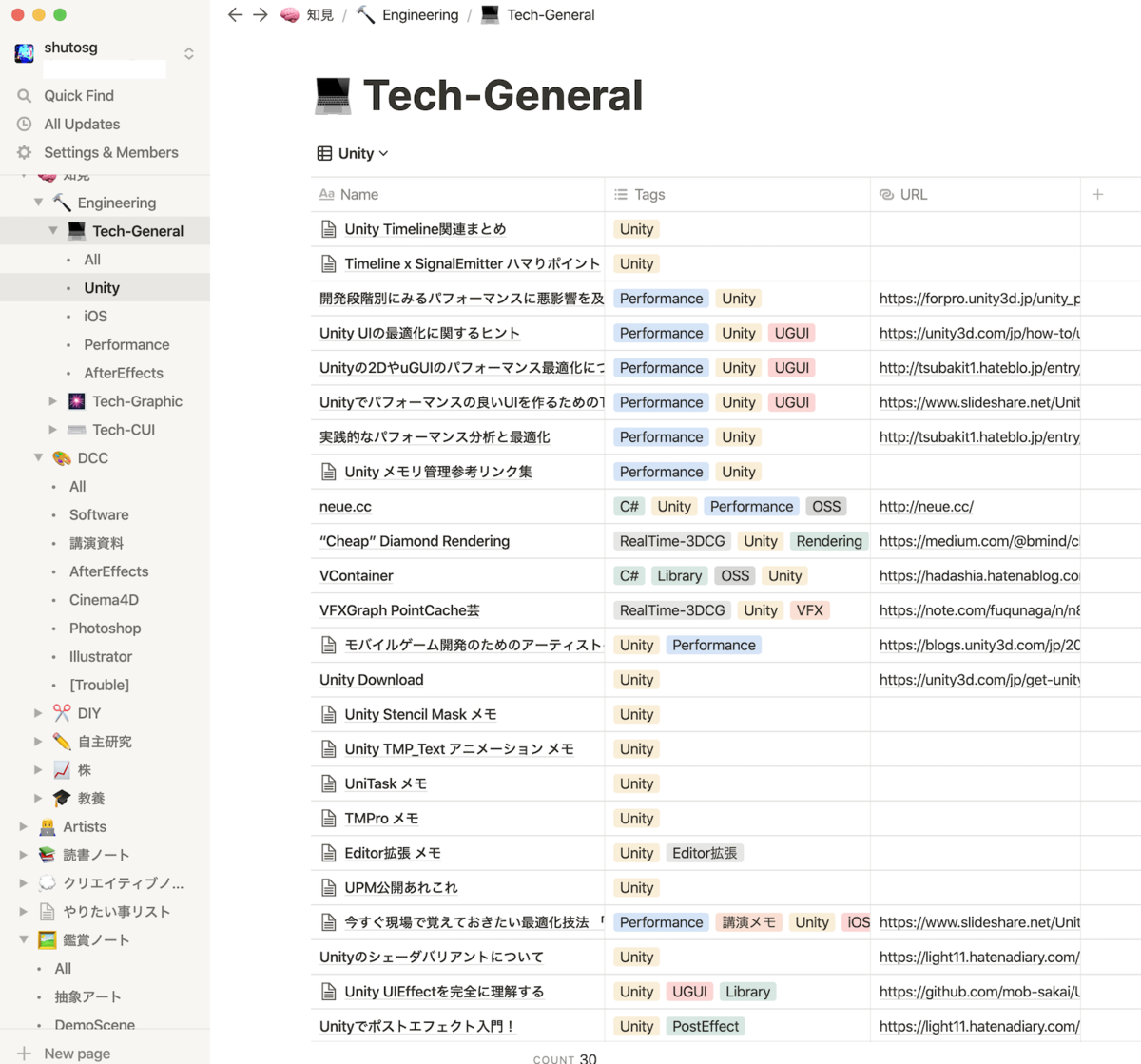Click page icon of Unity Timeline関連まとめ
The image size is (1141, 1064).
pyautogui.click(x=329, y=230)
